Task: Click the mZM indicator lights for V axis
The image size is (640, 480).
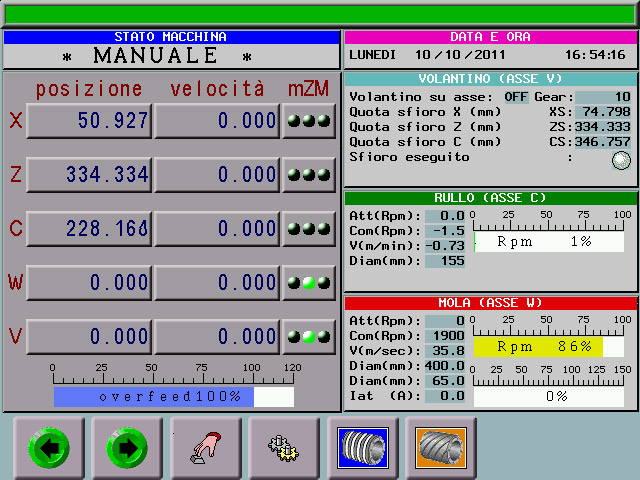Action: point(309,337)
